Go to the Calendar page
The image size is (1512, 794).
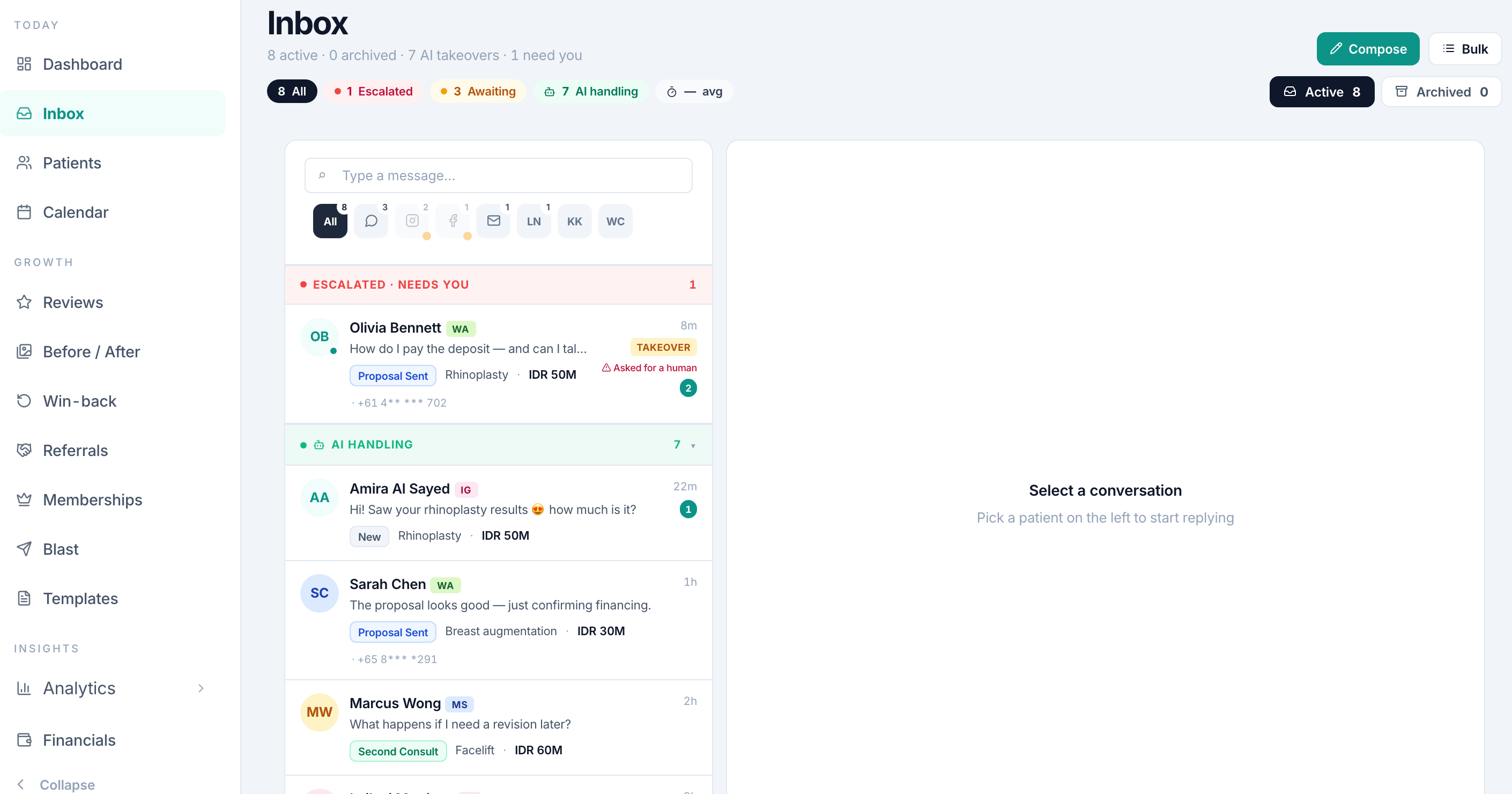point(112,212)
